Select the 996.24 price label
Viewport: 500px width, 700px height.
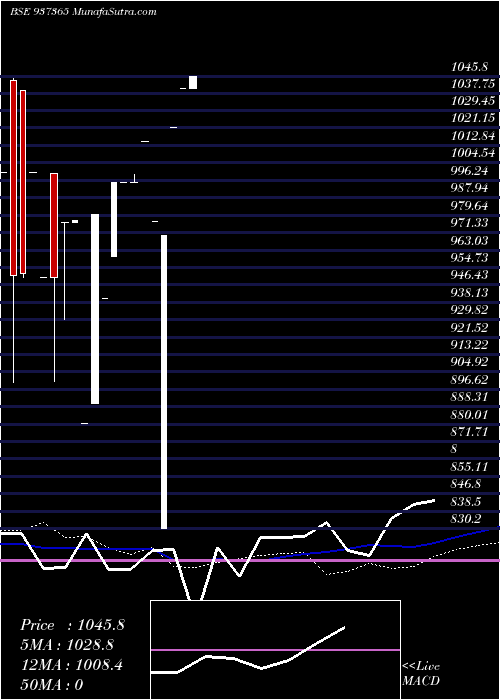coord(469,171)
